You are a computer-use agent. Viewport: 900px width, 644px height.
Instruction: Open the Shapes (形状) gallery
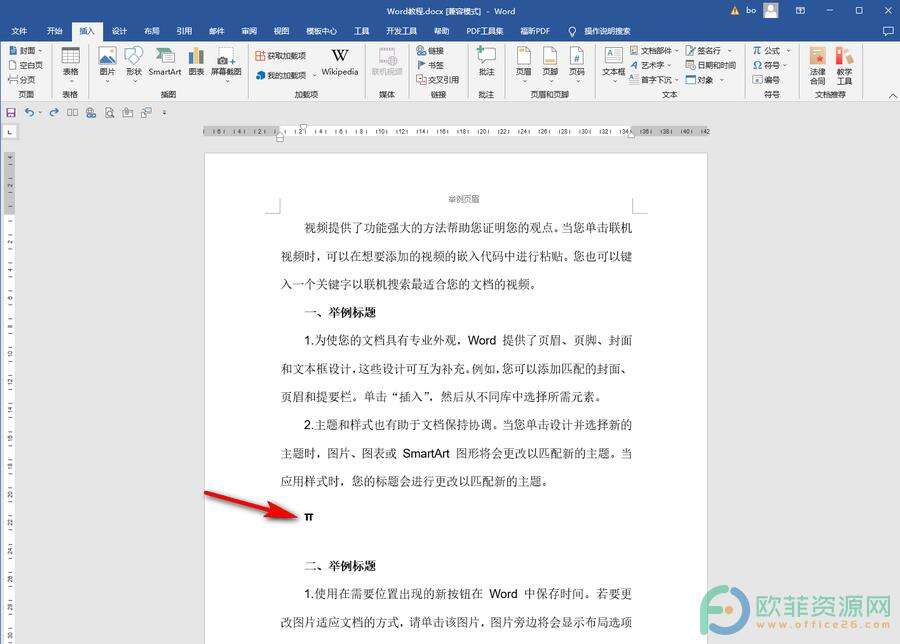[134, 64]
